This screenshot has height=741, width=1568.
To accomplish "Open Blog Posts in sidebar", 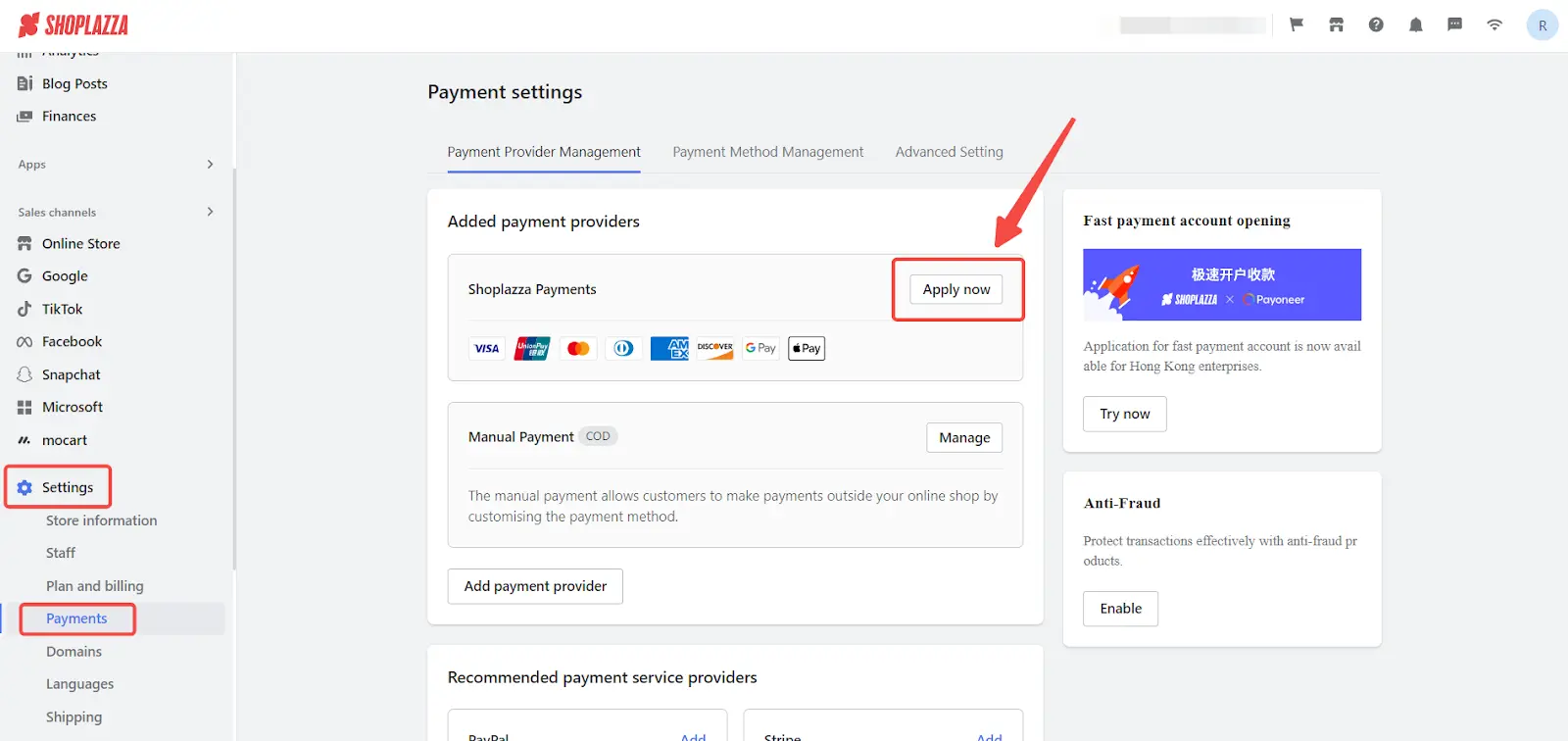I will [x=74, y=83].
